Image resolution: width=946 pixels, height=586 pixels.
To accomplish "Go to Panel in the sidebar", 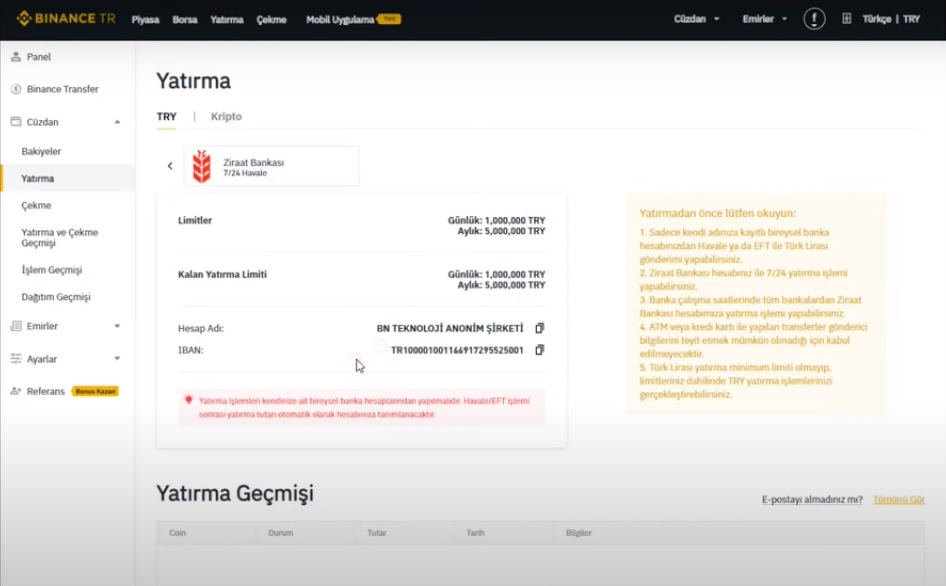I will coord(39,57).
